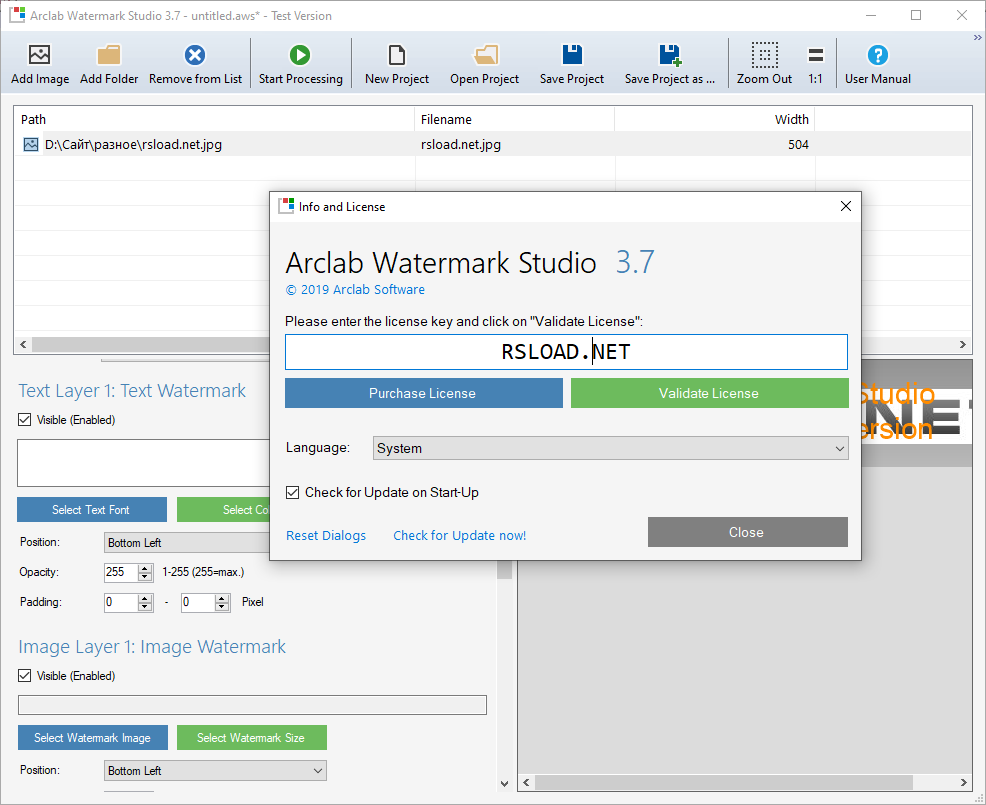This screenshot has width=986, height=805.
Task: Click file list scroll right arrow
Action: pos(963,344)
